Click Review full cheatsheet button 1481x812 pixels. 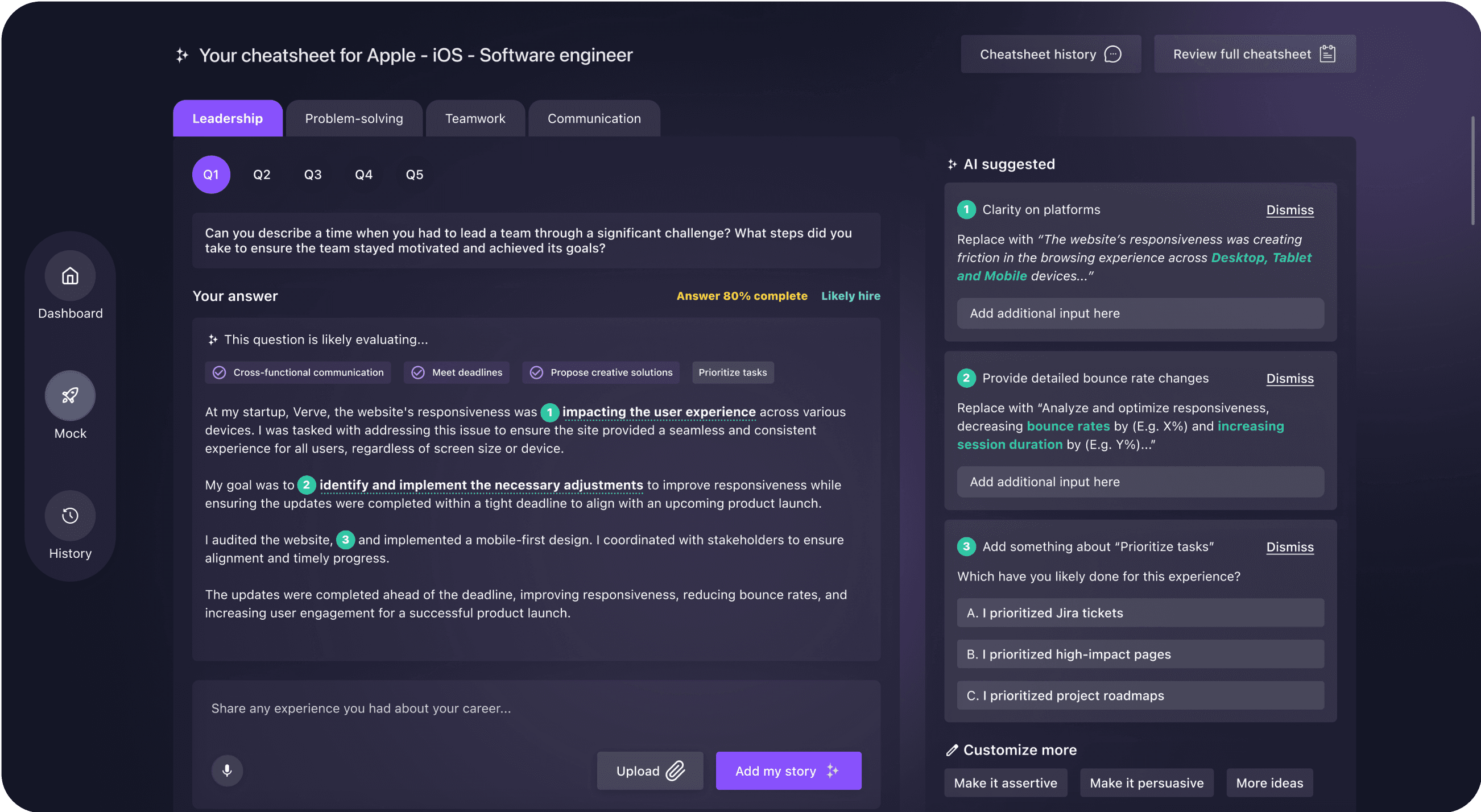(1255, 54)
